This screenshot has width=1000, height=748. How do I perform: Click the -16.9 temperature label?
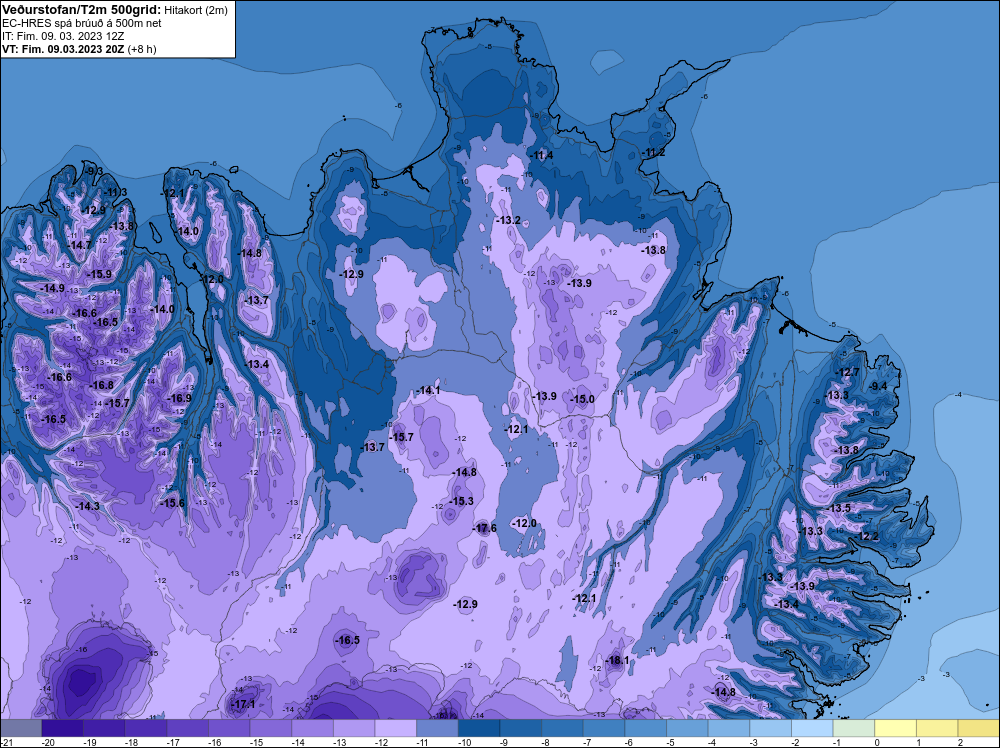point(179,398)
